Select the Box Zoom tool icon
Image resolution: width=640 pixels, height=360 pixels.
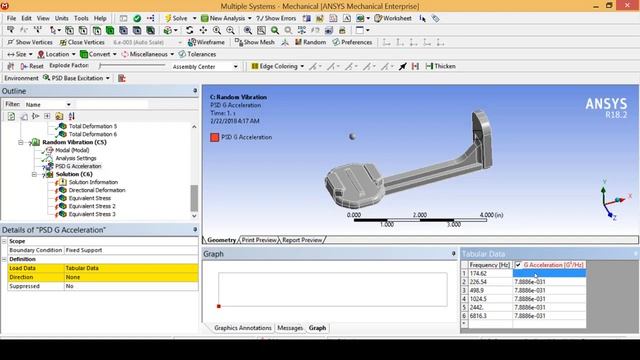(x=261, y=30)
